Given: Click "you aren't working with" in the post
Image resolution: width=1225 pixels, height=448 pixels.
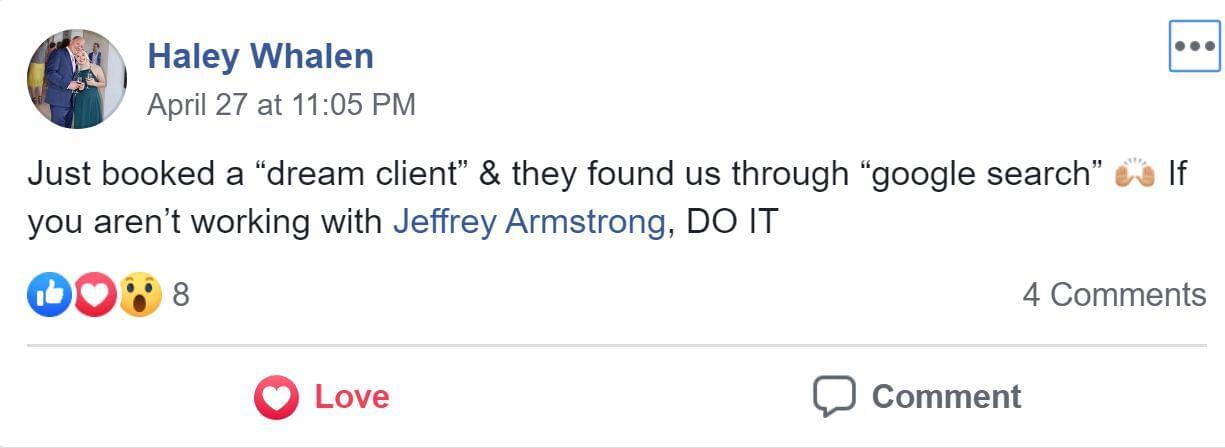Looking at the screenshot, I should 206,221.
